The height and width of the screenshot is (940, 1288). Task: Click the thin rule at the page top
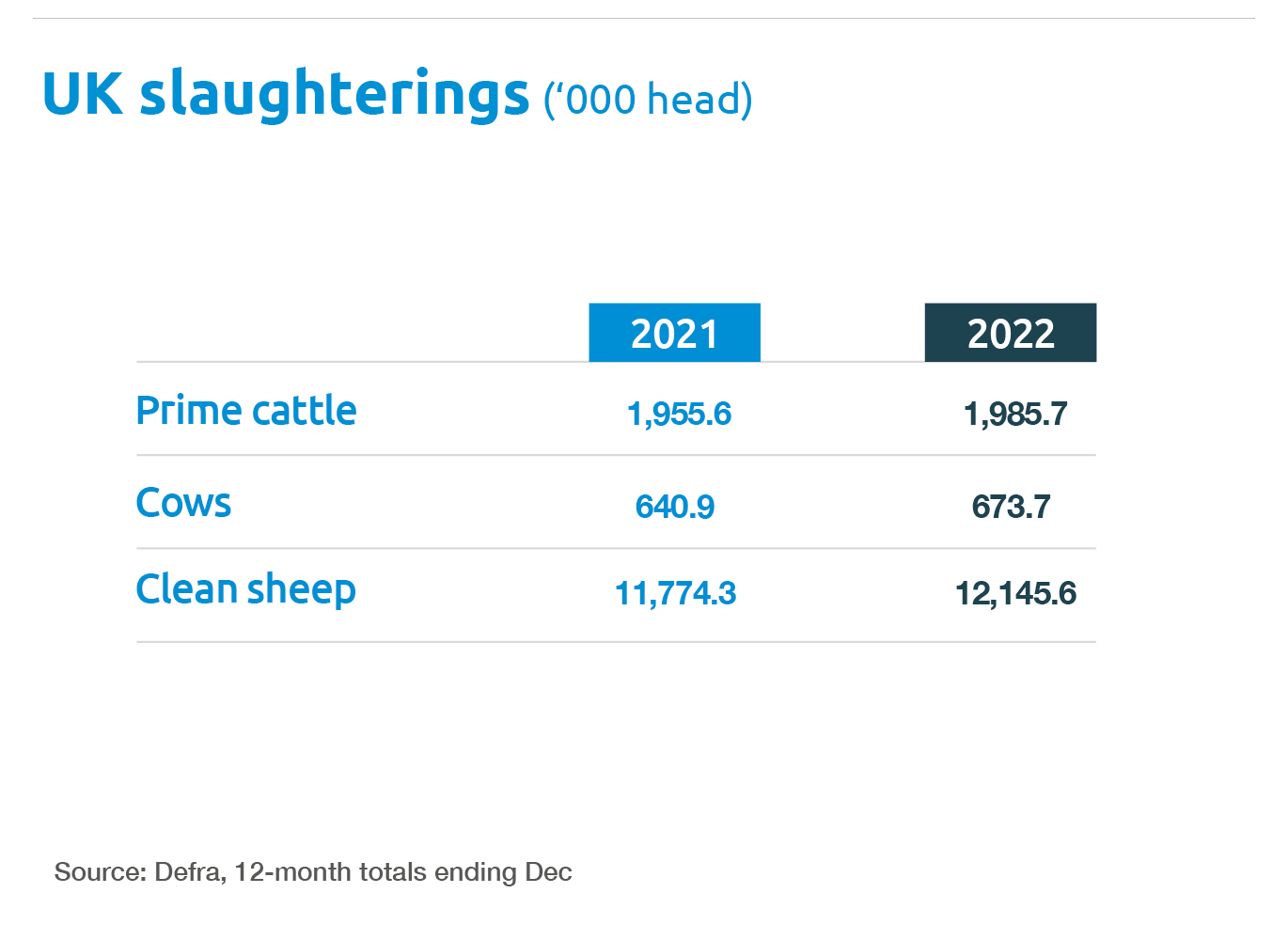(644, 18)
